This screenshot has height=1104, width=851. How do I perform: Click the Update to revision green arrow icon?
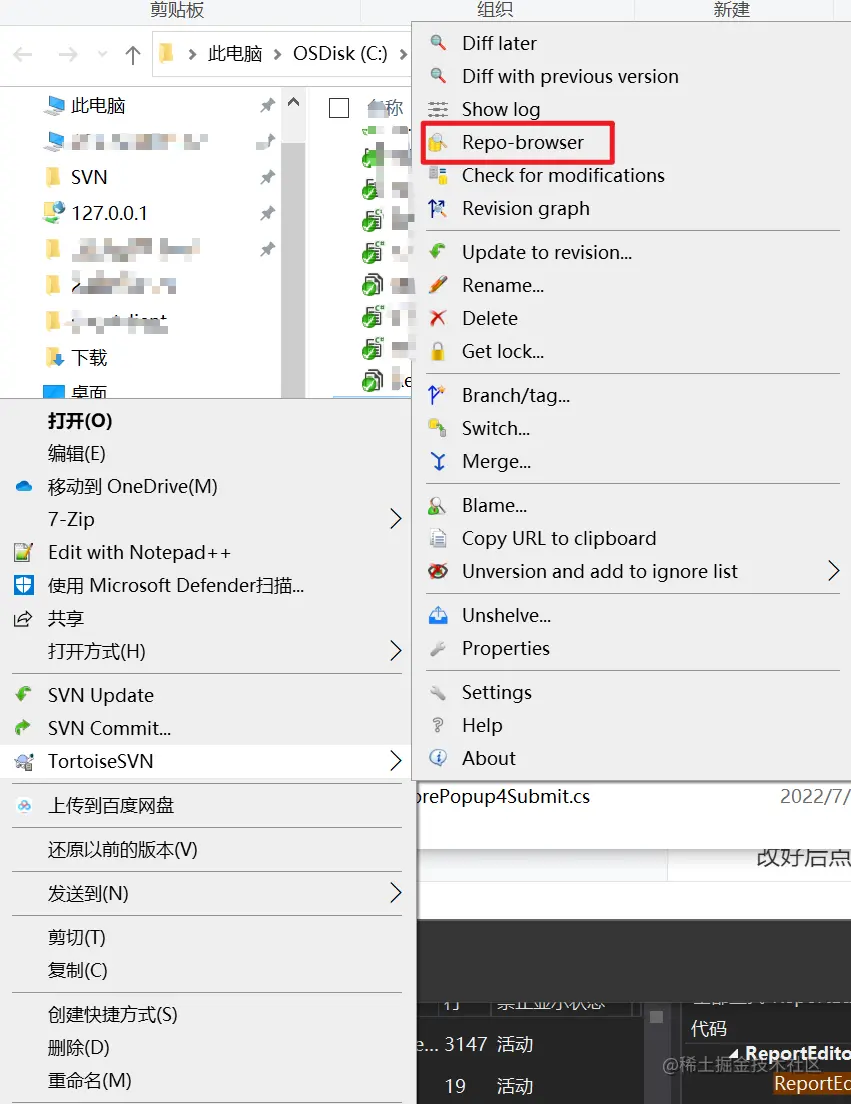pos(438,251)
